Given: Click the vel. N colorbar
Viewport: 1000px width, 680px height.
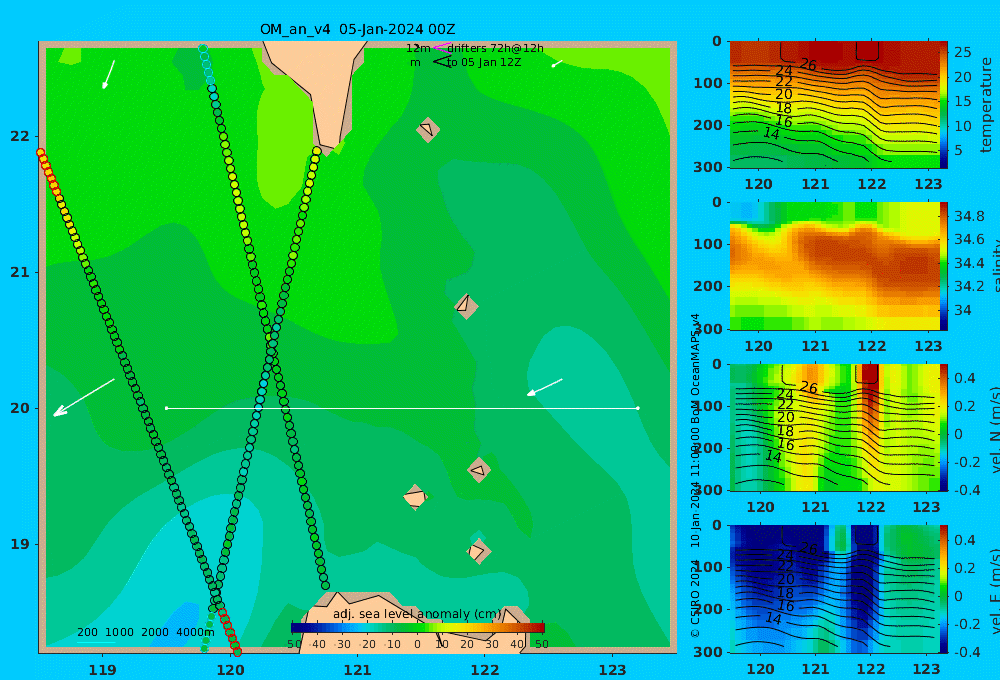Looking at the screenshot, I should (x=944, y=427).
